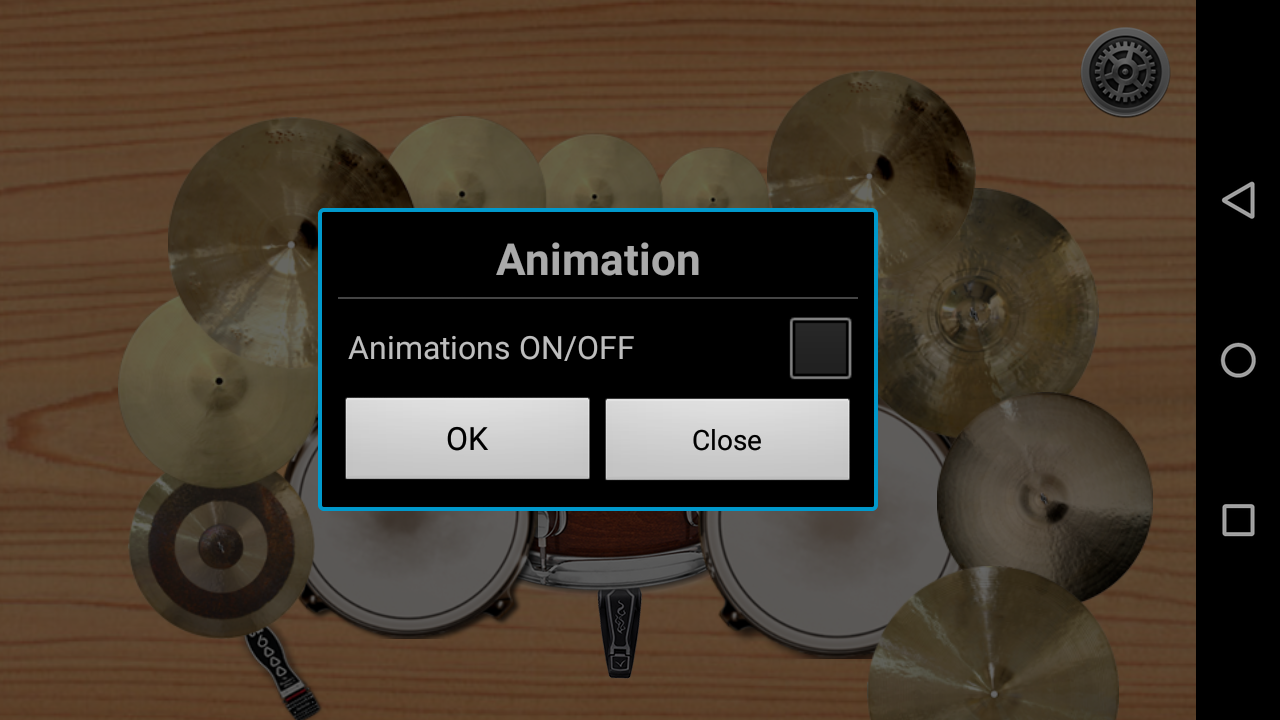Tap the Android home circle icon
Viewport: 1280px width, 720px height.
[1238, 360]
